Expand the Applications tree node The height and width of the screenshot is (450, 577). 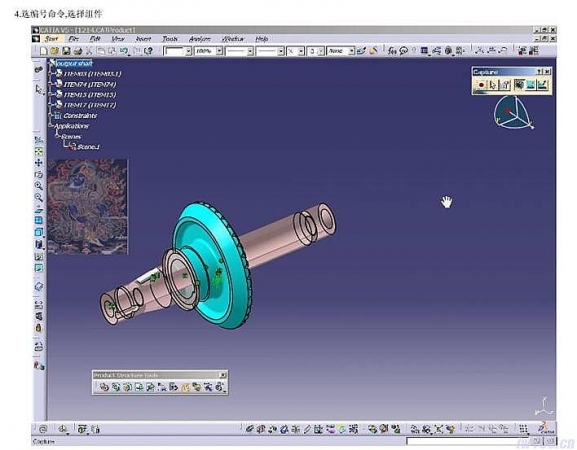pos(51,126)
